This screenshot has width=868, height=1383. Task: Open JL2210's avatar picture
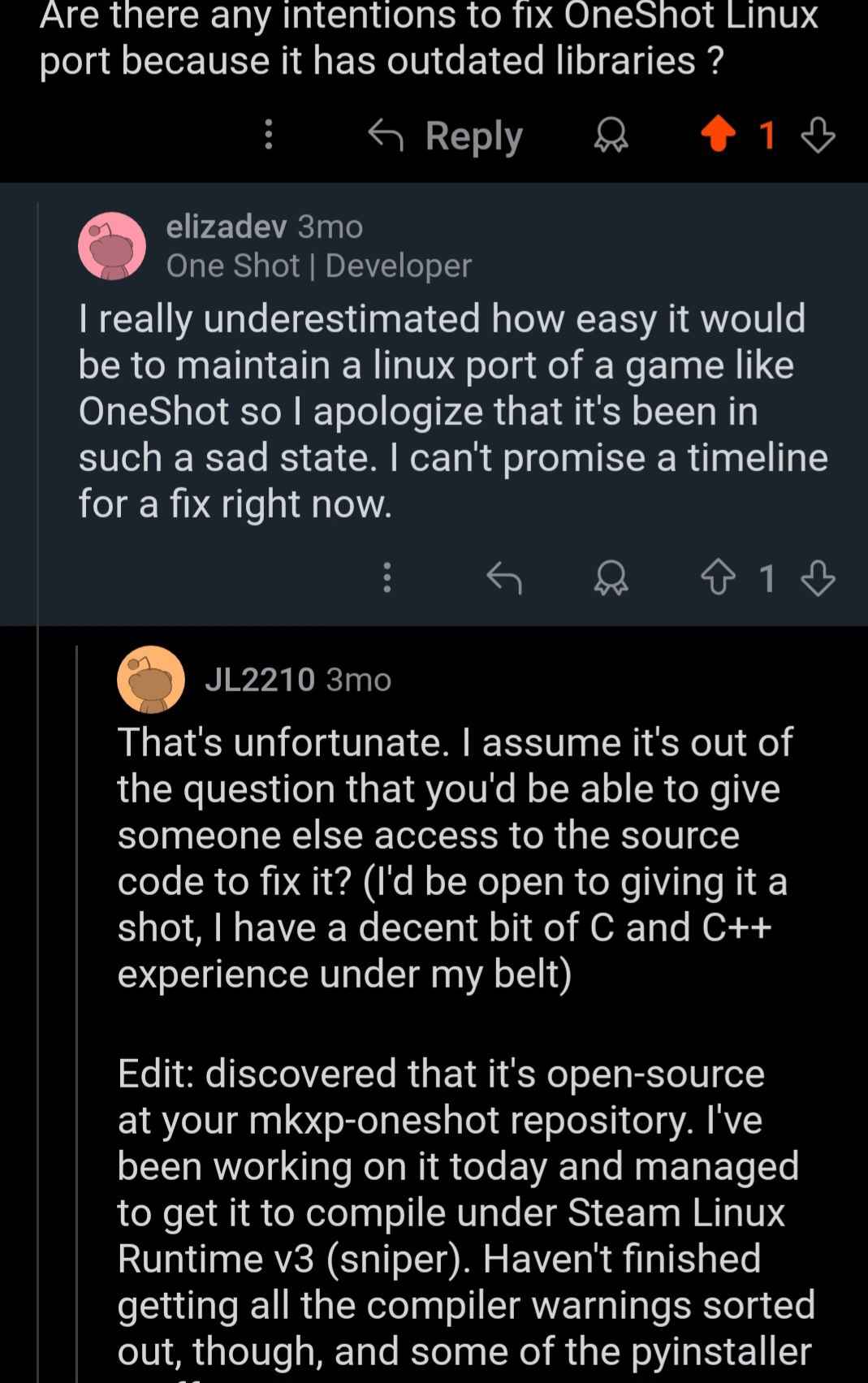click(x=151, y=680)
